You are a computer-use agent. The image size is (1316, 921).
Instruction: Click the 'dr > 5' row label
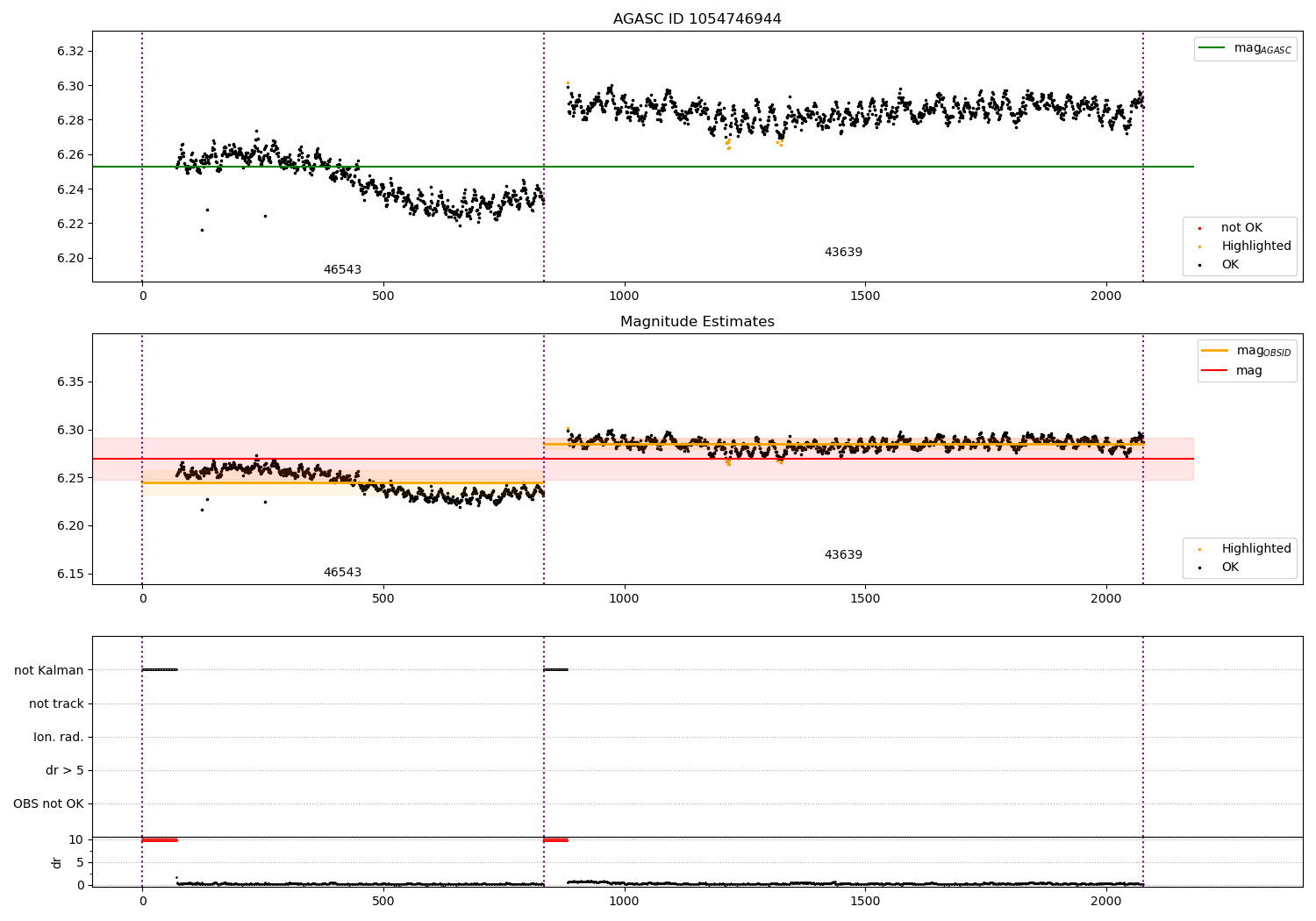[65, 770]
